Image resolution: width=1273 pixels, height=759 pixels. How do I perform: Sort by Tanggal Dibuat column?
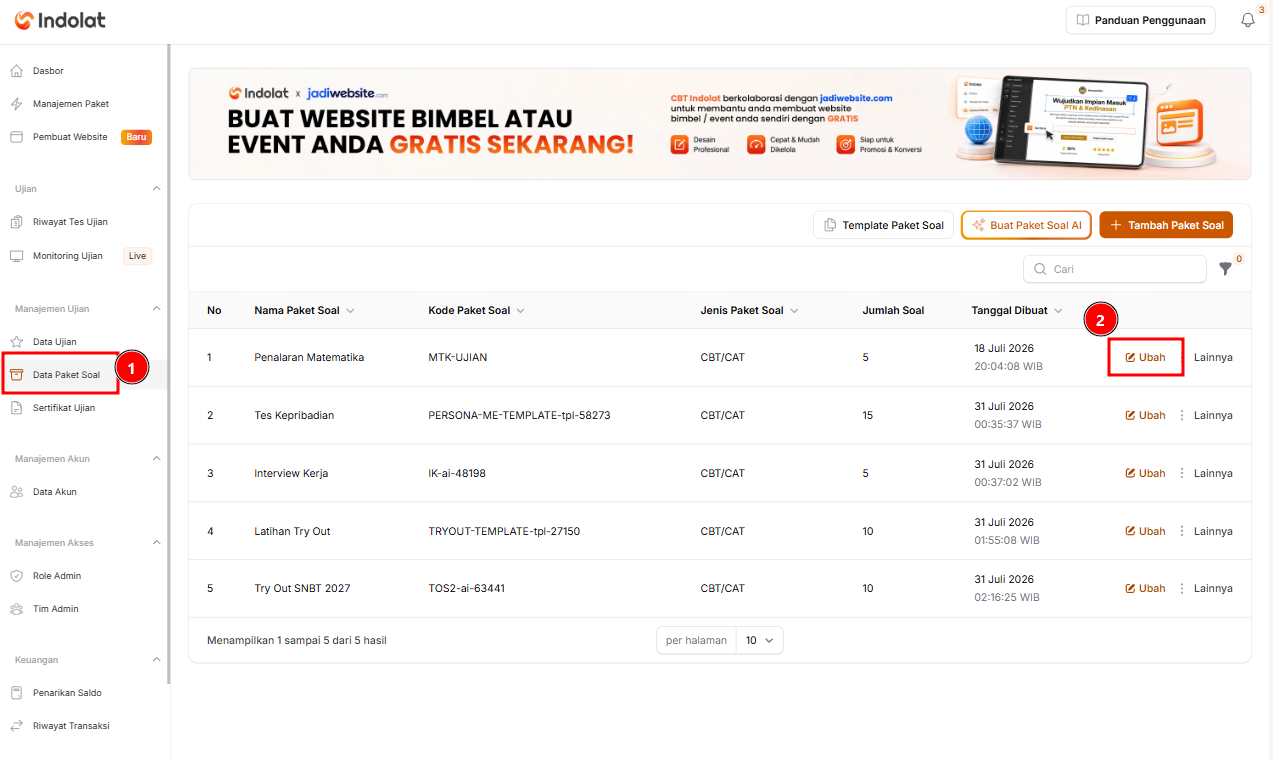(x=1016, y=310)
